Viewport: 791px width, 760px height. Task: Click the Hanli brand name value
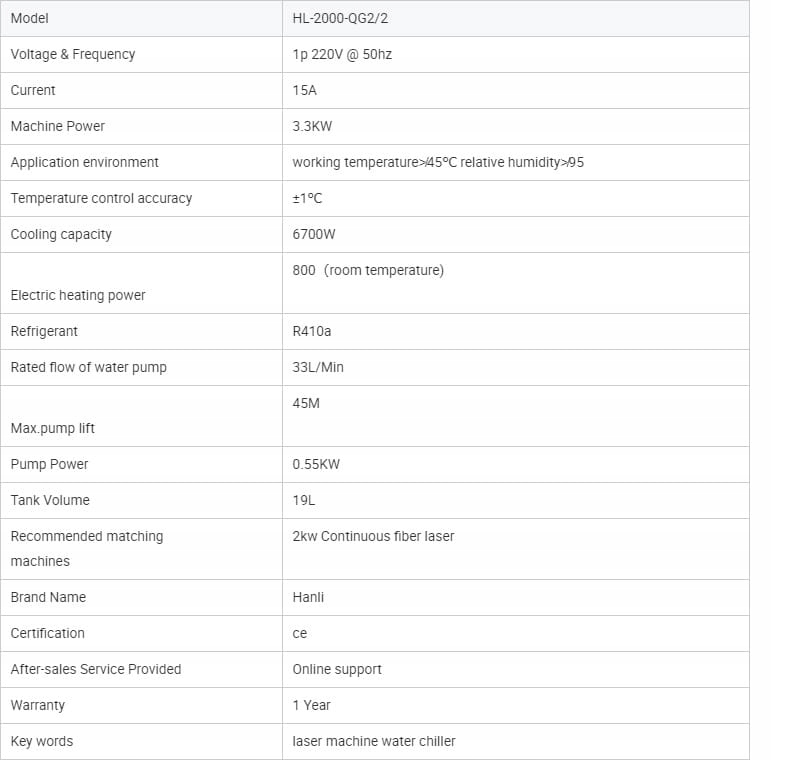coord(308,597)
